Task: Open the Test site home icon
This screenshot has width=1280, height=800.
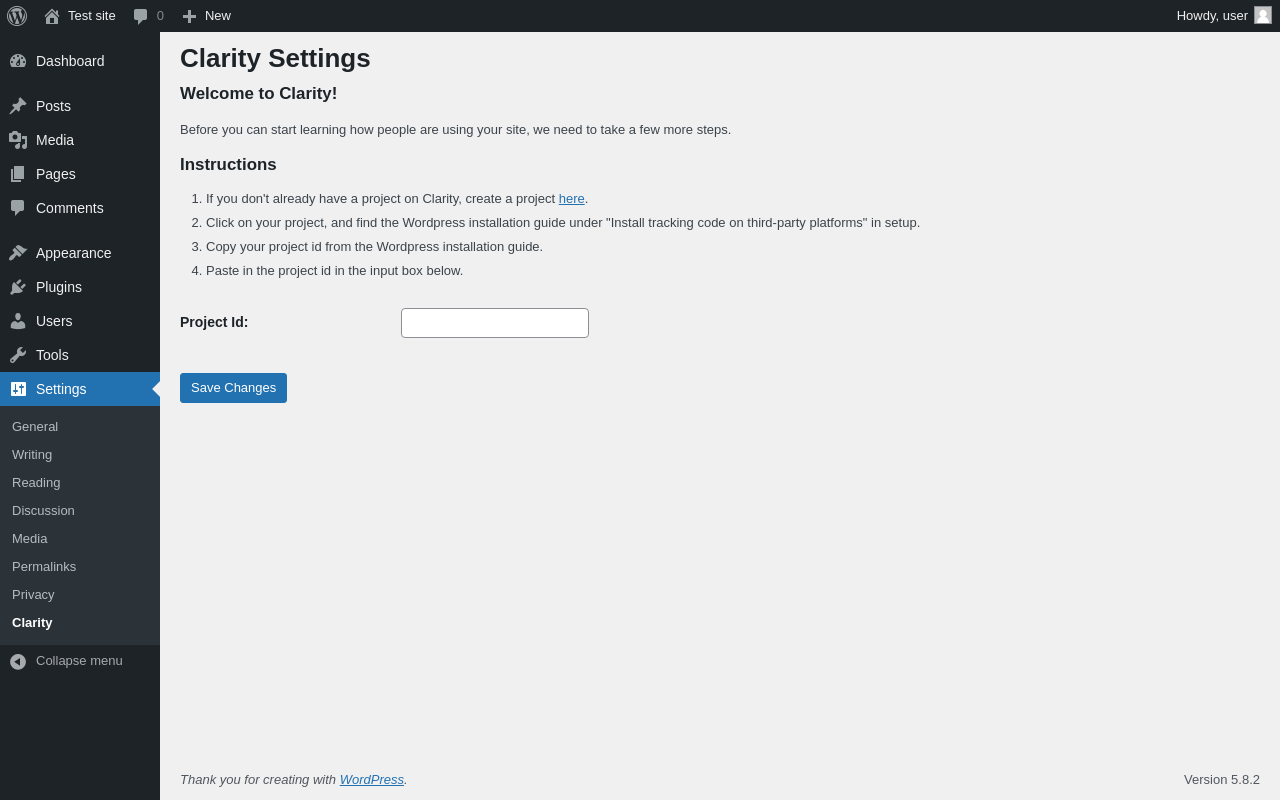Action: [x=52, y=16]
